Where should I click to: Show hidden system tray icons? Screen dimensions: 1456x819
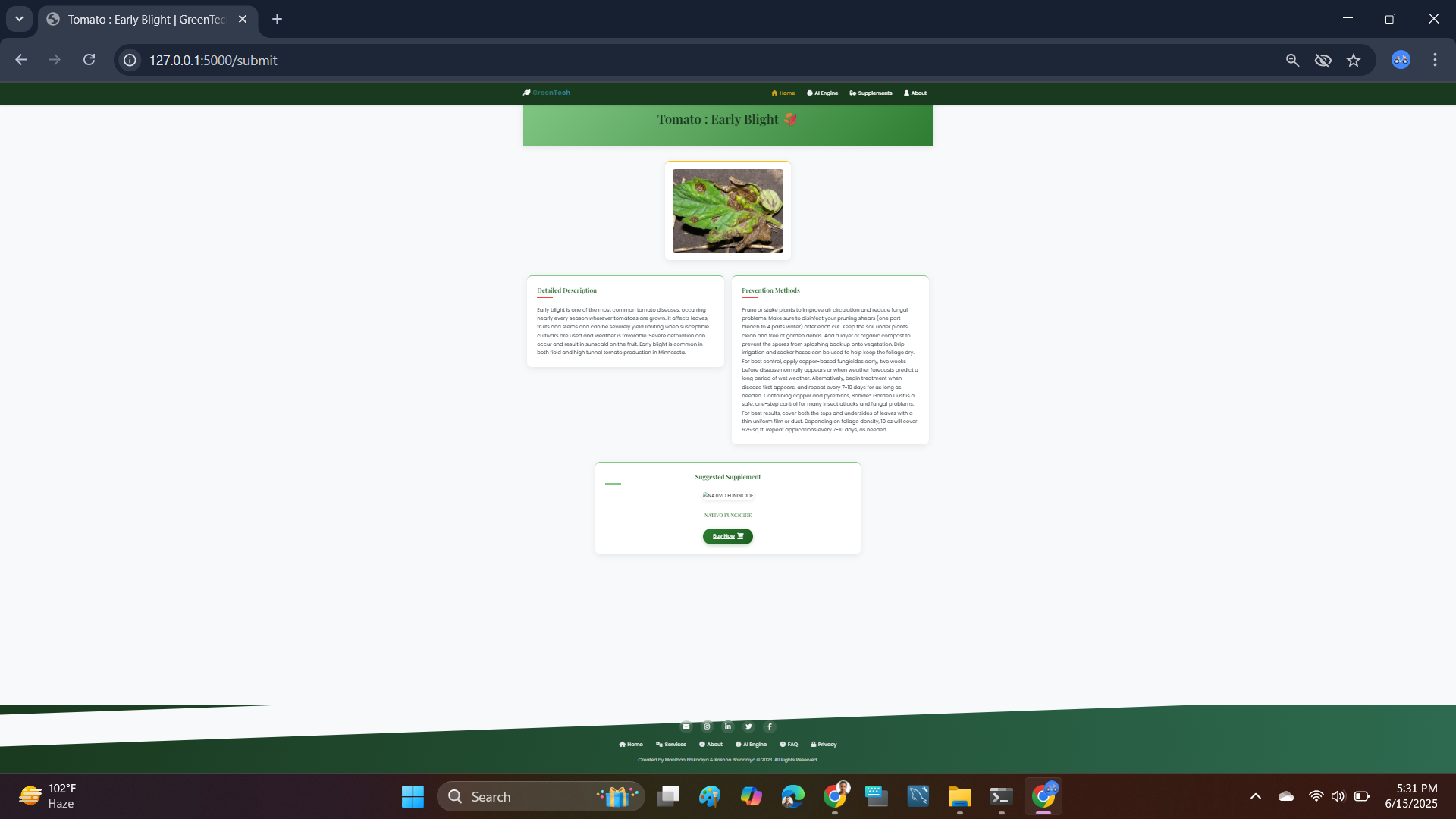(1256, 796)
